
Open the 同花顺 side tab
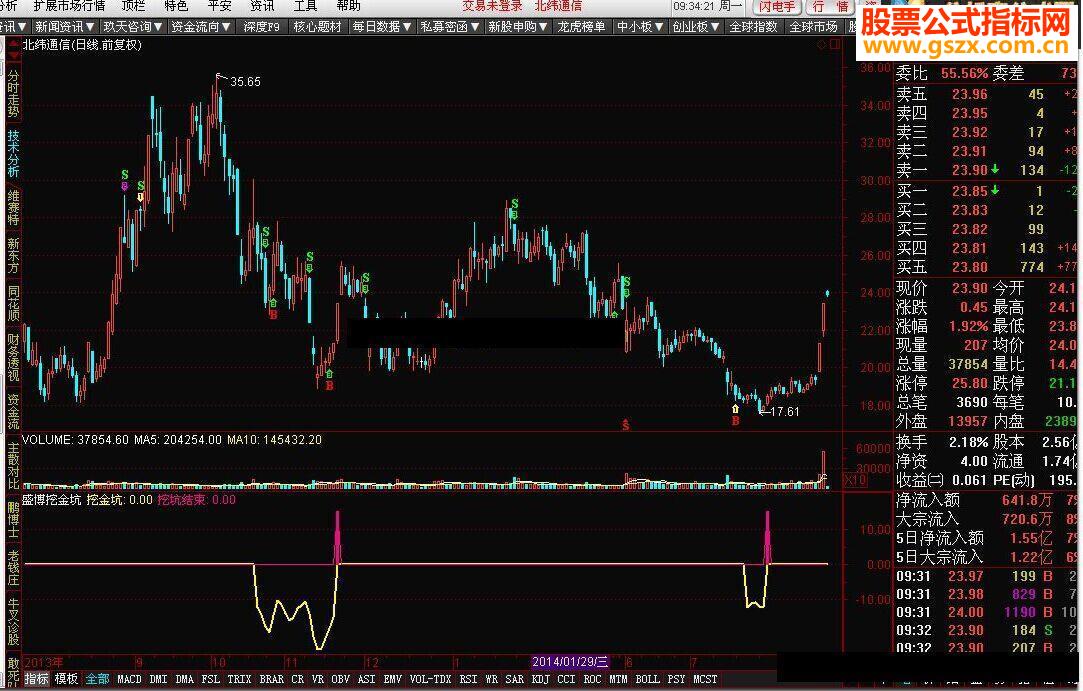click(13, 304)
